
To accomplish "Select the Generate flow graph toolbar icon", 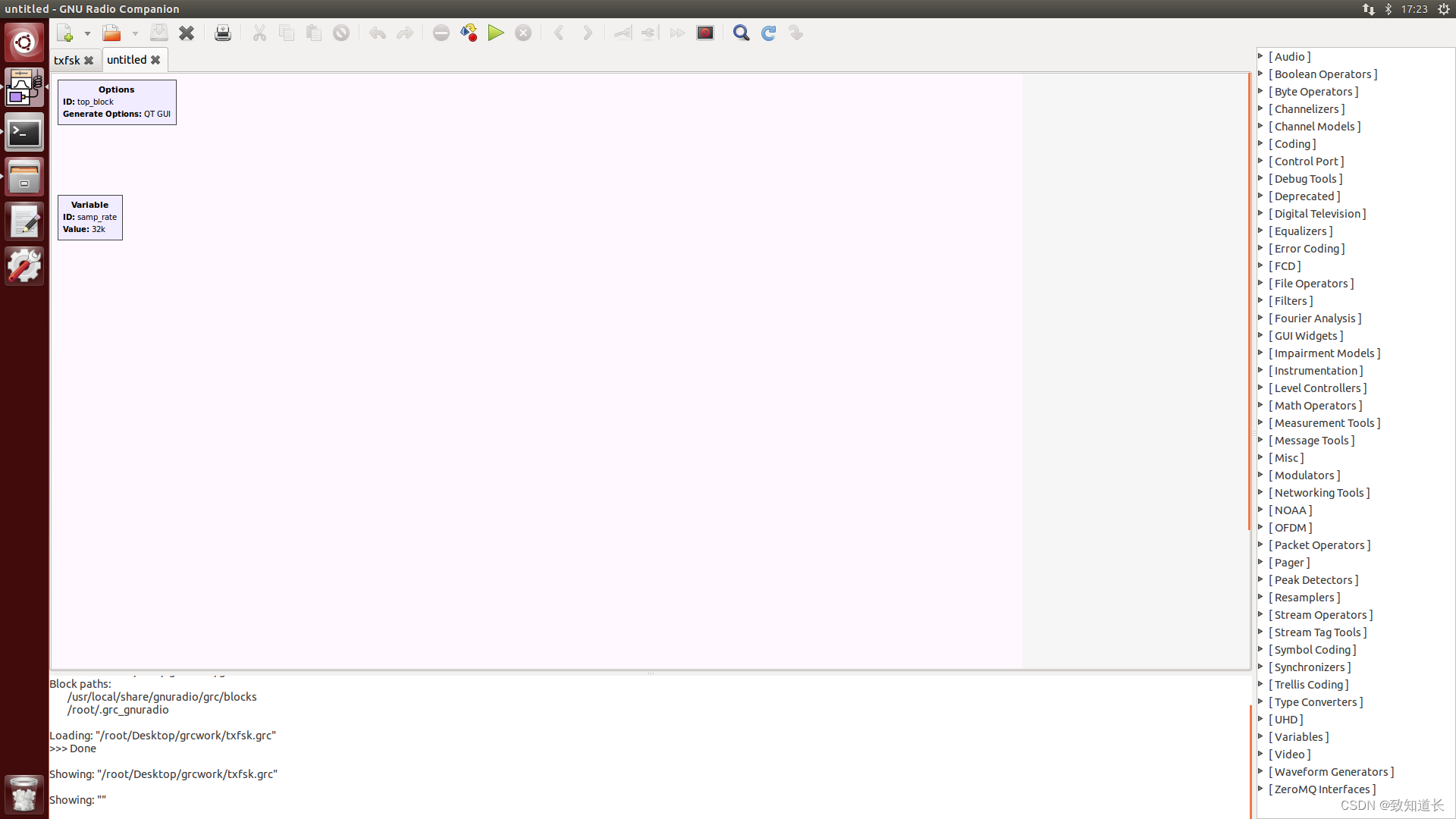I will pos(469,33).
